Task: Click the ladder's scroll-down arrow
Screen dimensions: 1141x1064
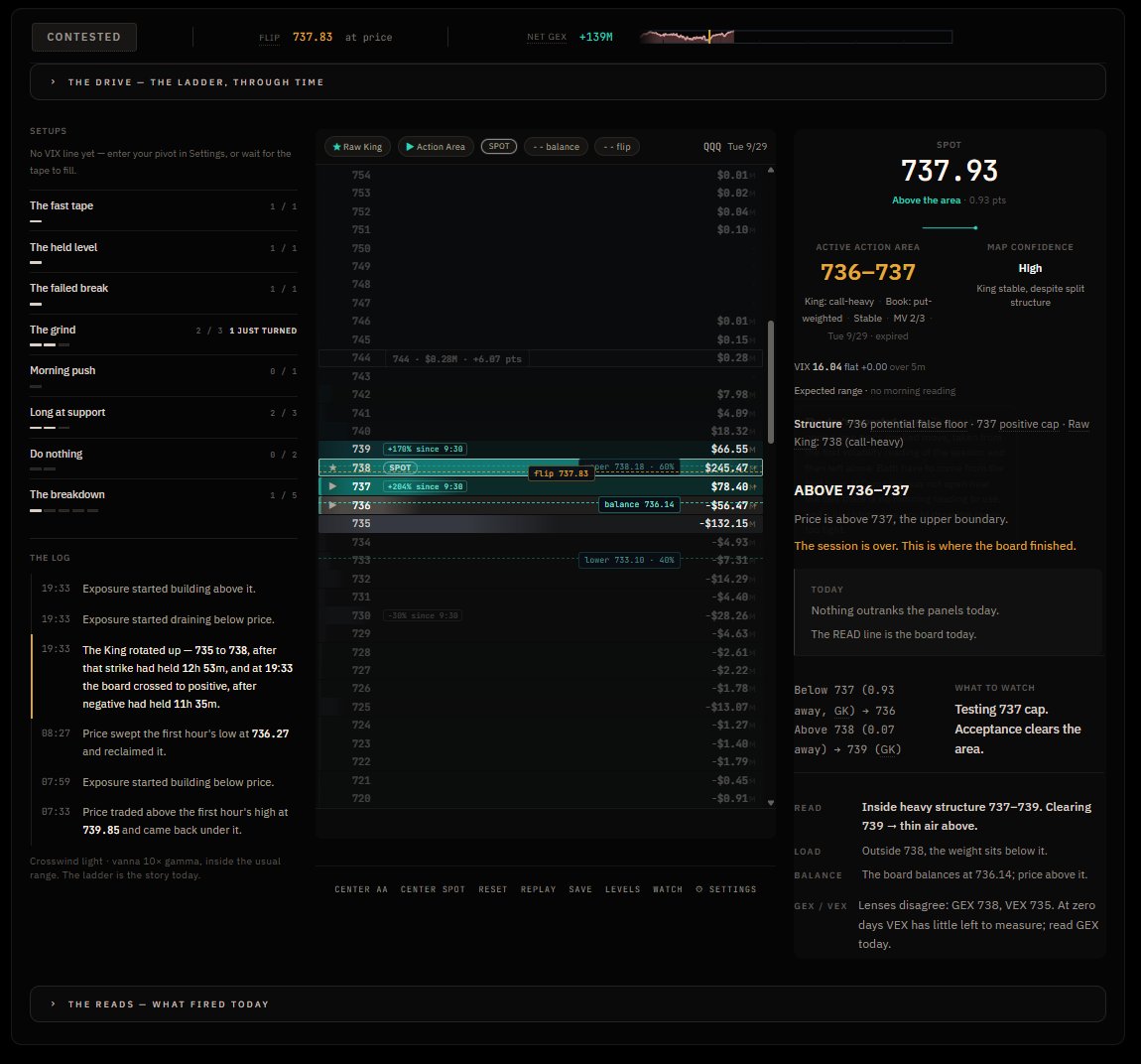Action: click(771, 803)
